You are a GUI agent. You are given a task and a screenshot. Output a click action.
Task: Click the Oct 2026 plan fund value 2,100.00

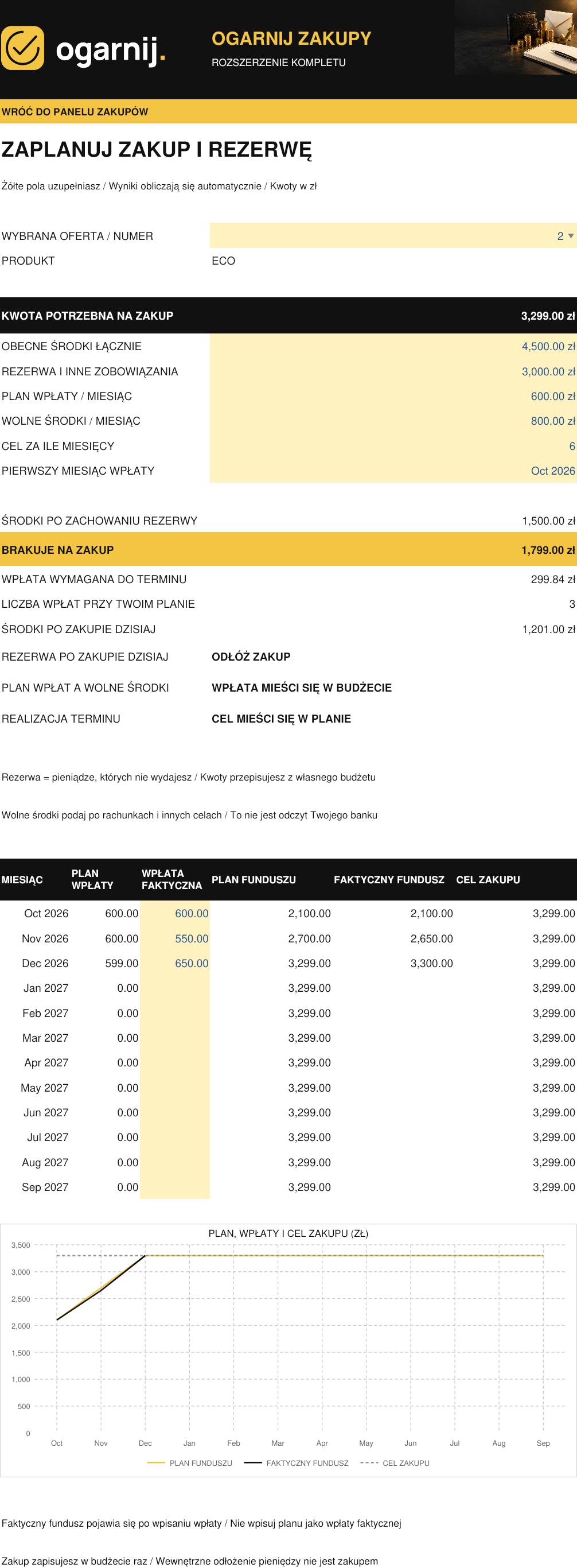click(x=310, y=914)
